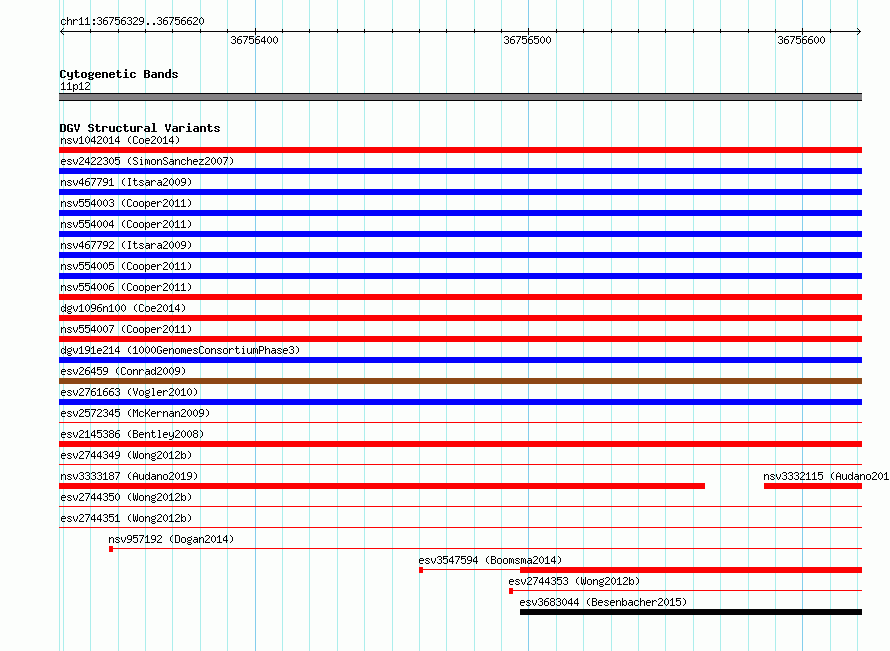Select the dgv1096n100 (Coe2014) label
Image resolution: width=890 pixels, height=651 pixels.
pyautogui.click(x=123, y=308)
